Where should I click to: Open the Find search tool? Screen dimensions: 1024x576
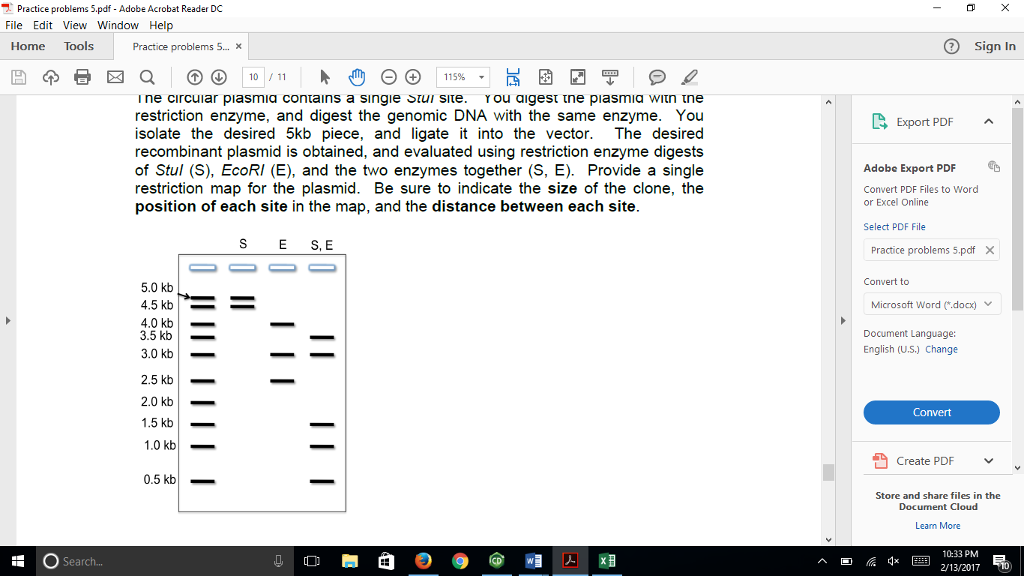[x=146, y=76]
